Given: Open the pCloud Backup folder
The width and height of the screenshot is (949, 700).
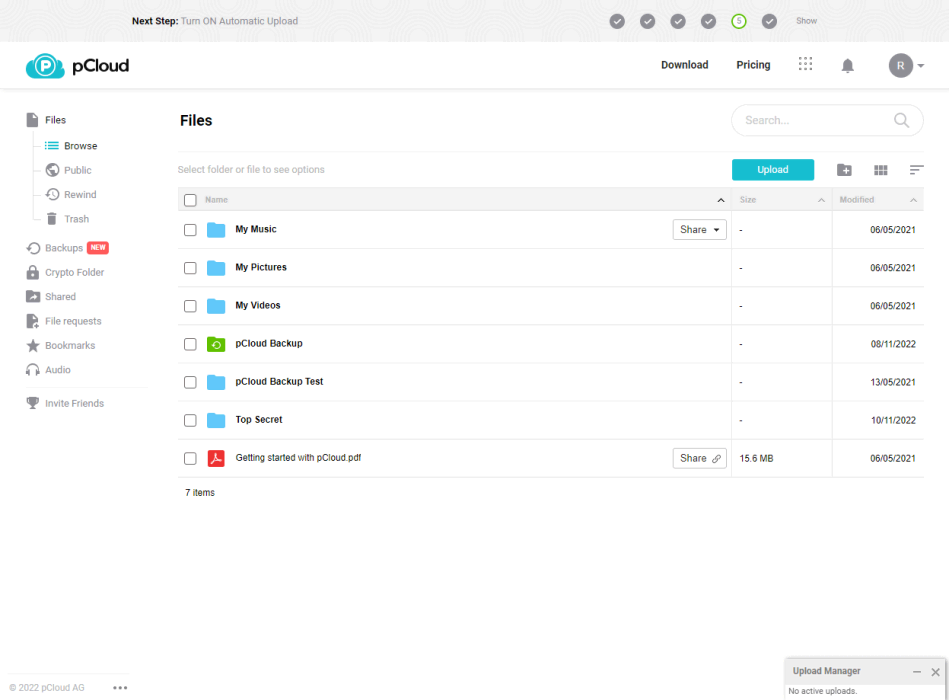Looking at the screenshot, I should (x=269, y=344).
